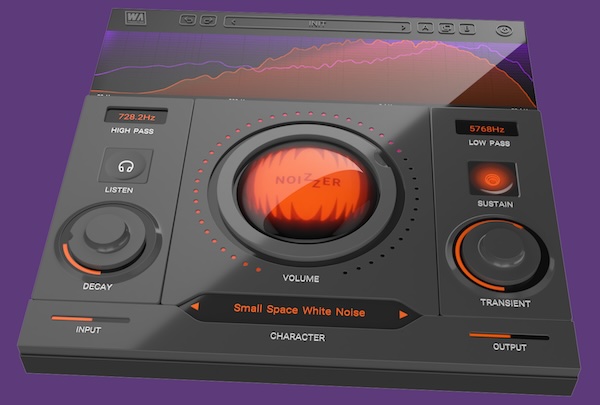Screen dimensions: 600x405
Task: Click the redo arrow button
Action: (208, 20)
